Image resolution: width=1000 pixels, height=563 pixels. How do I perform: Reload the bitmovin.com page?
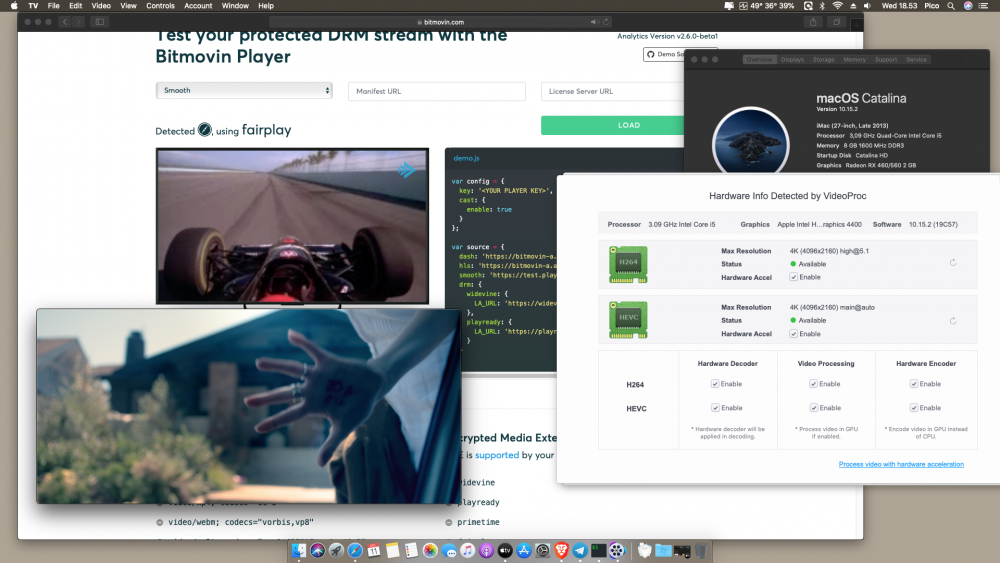point(606,22)
